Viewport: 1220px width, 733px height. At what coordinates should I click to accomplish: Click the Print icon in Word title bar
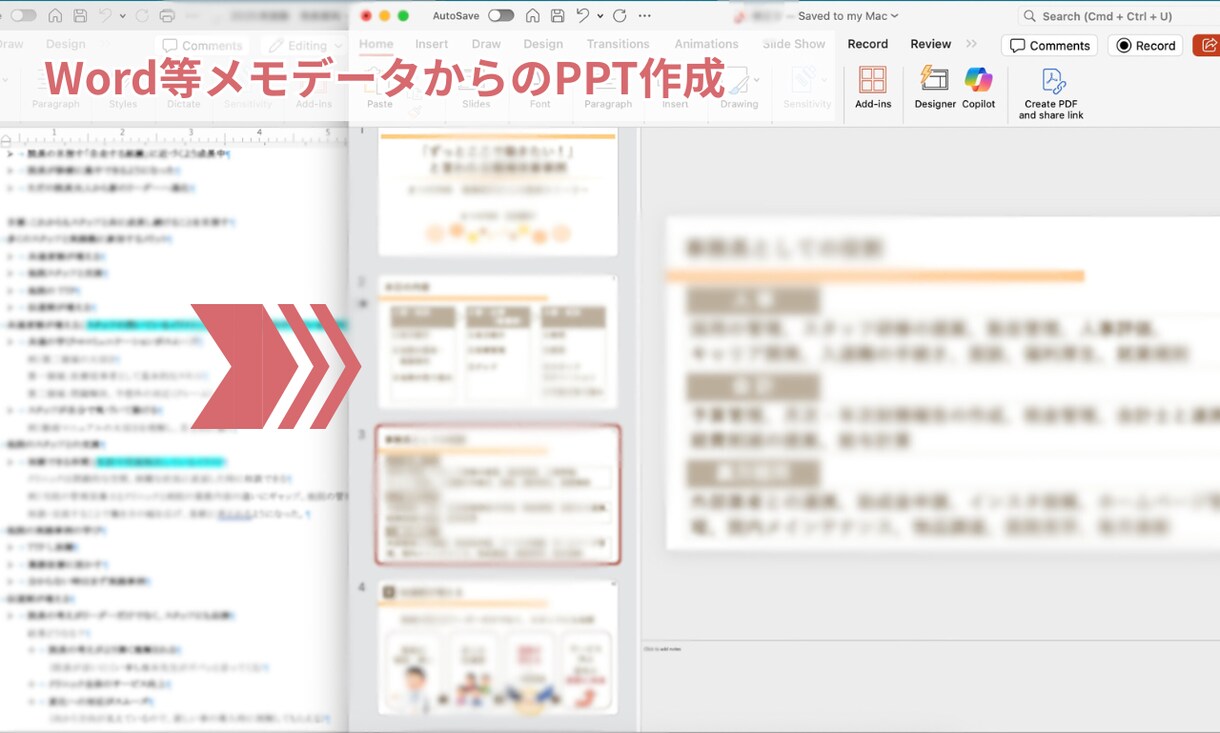point(167,16)
